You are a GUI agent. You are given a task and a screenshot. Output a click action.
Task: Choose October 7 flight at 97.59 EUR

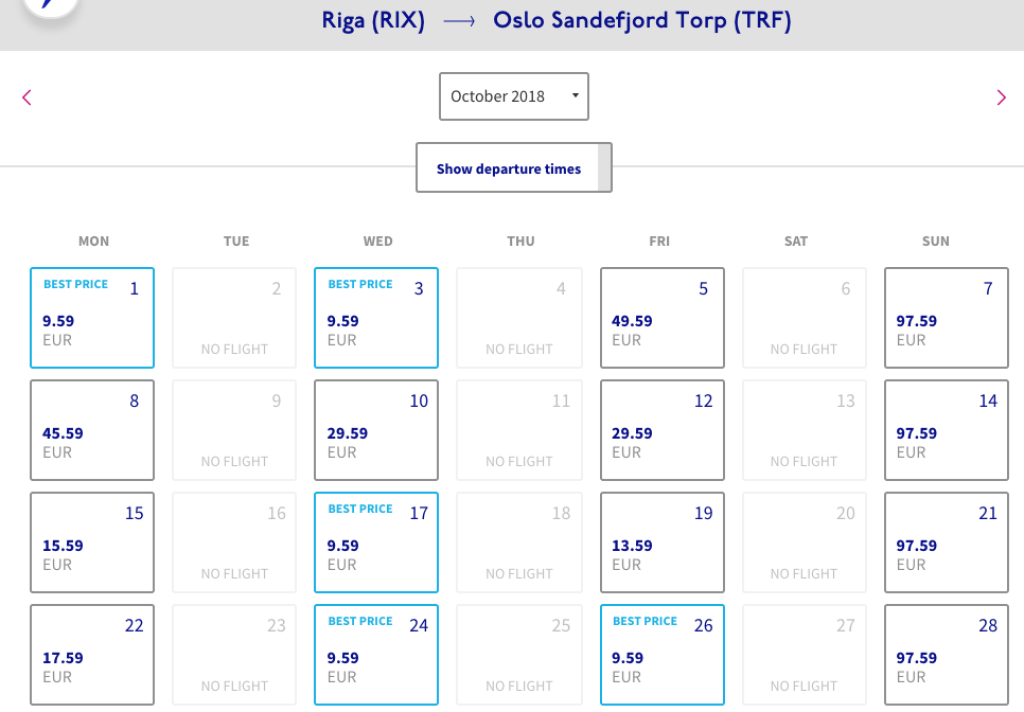[x=946, y=318]
